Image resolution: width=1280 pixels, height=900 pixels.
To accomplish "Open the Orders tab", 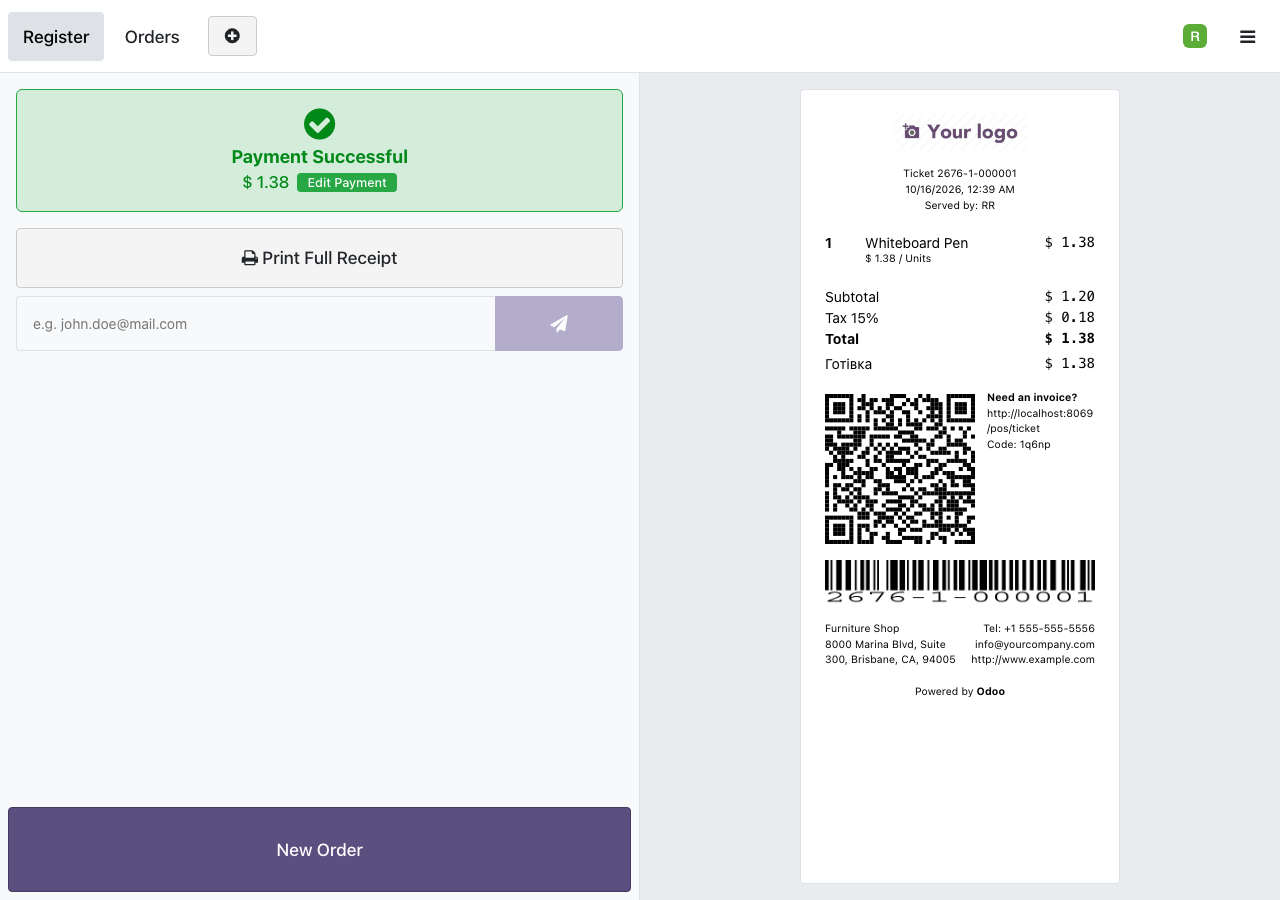I will (152, 37).
